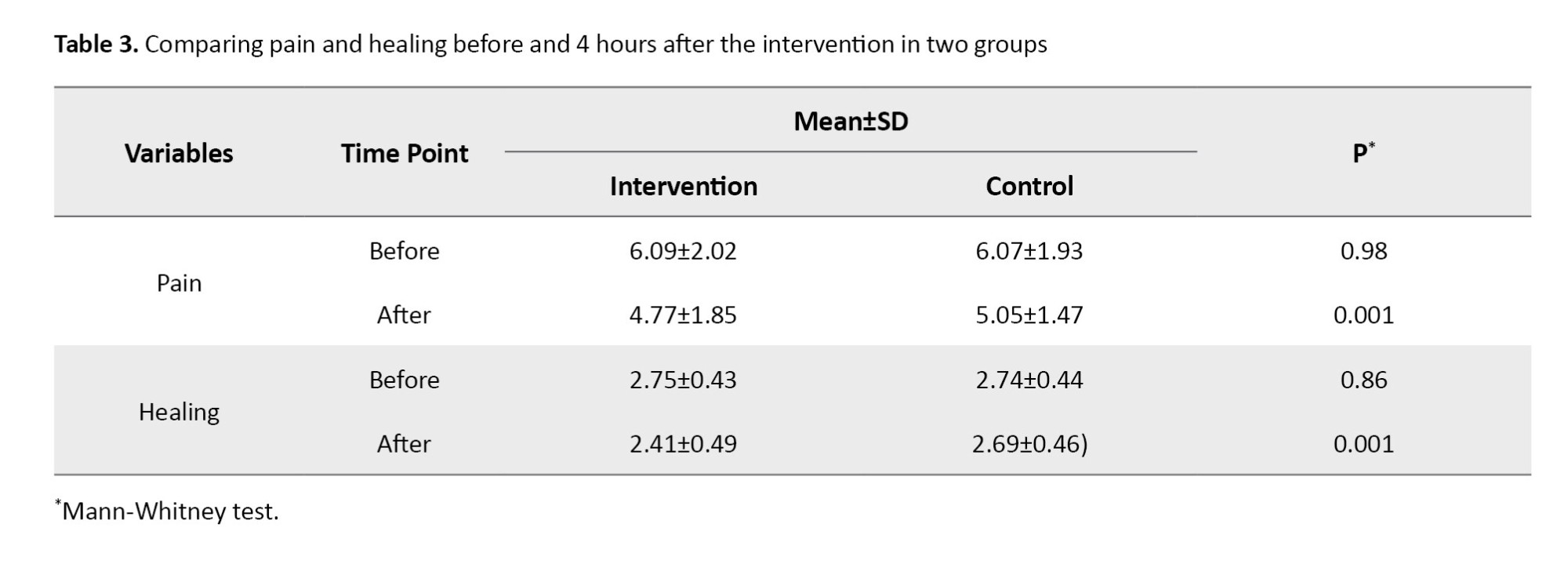Screen dimensions: 1568x575
Task: Click the Mann-Whitney test footnote
Action: click(x=169, y=511)
